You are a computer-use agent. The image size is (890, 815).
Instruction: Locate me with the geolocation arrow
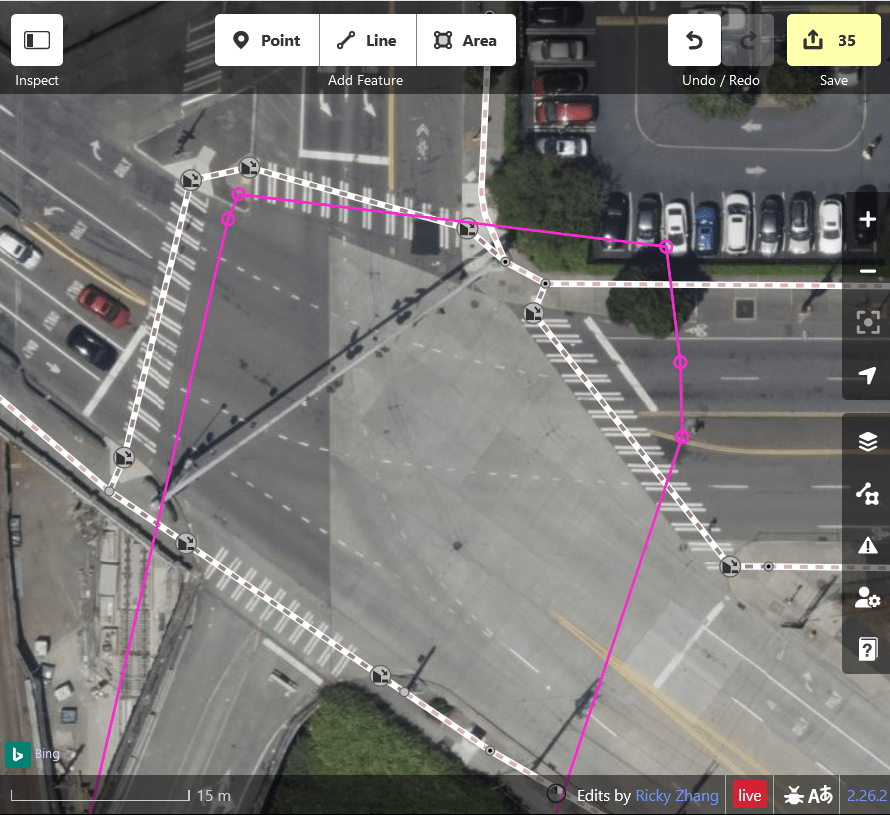[867, 375]
